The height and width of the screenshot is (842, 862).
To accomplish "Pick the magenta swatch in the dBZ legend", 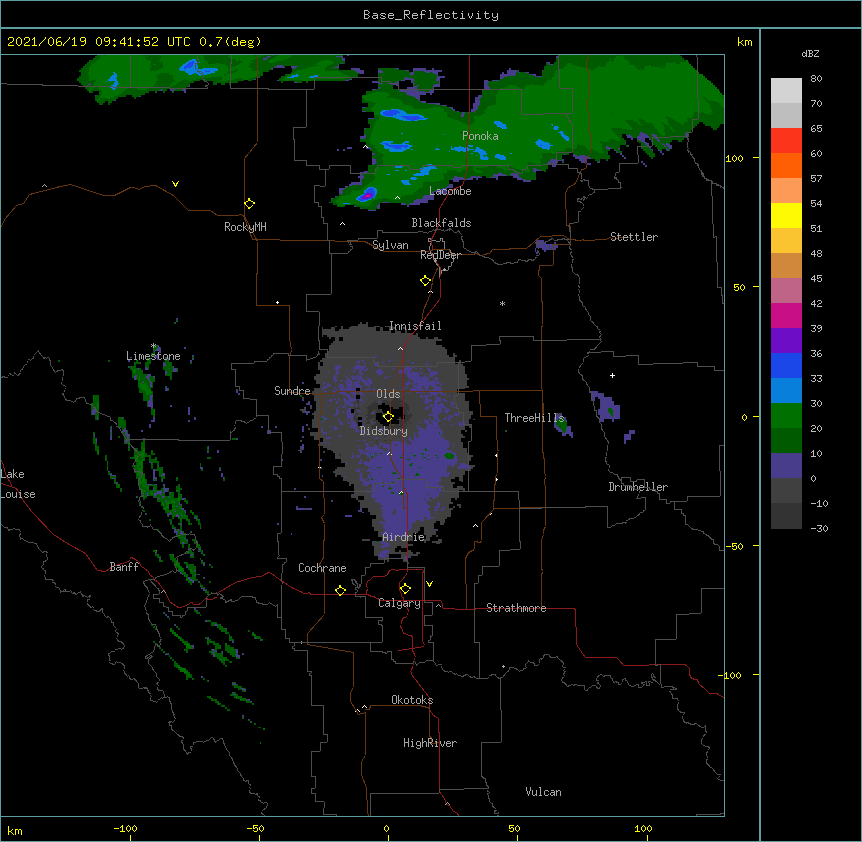I will [786, 315].
